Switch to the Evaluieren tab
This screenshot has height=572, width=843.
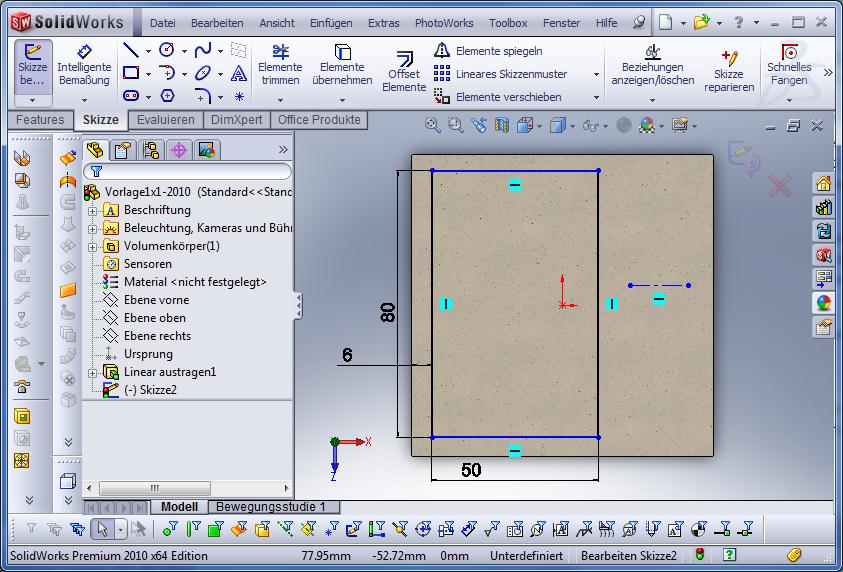[166, 120]
